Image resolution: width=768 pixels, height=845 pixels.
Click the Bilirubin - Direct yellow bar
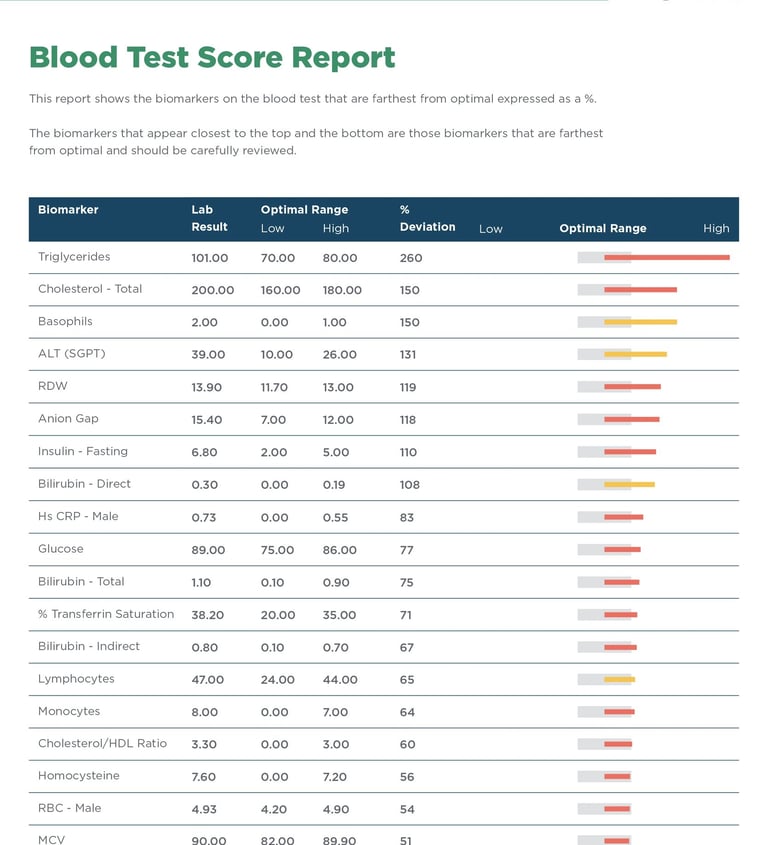click(629, 484)
